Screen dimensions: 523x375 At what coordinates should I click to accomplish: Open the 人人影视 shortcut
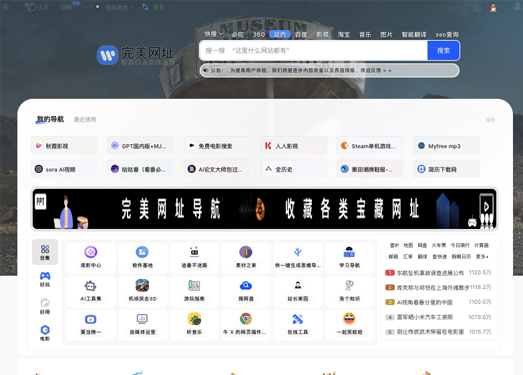pyautogui.click(x=294, y=146)
